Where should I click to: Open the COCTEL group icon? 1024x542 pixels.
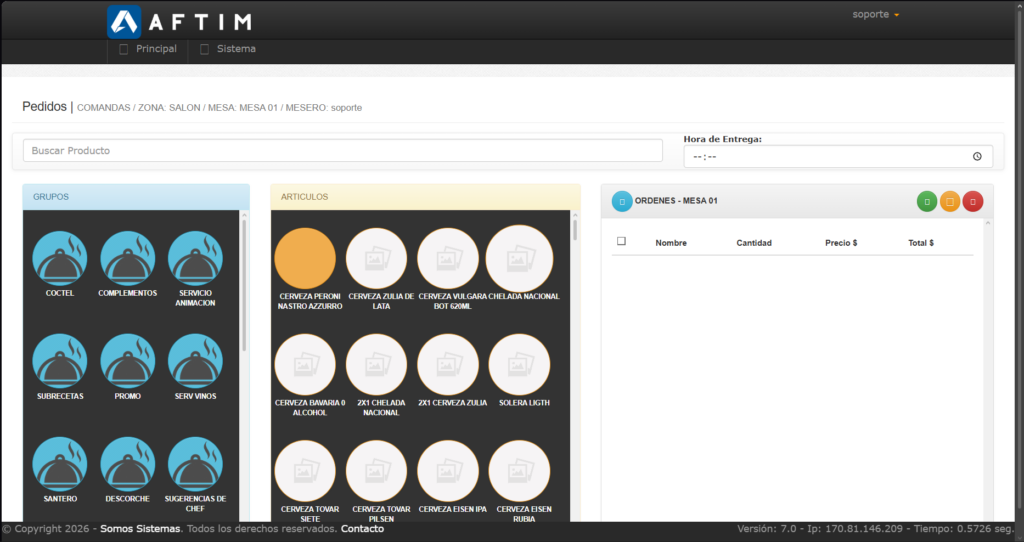coord(60,258)
